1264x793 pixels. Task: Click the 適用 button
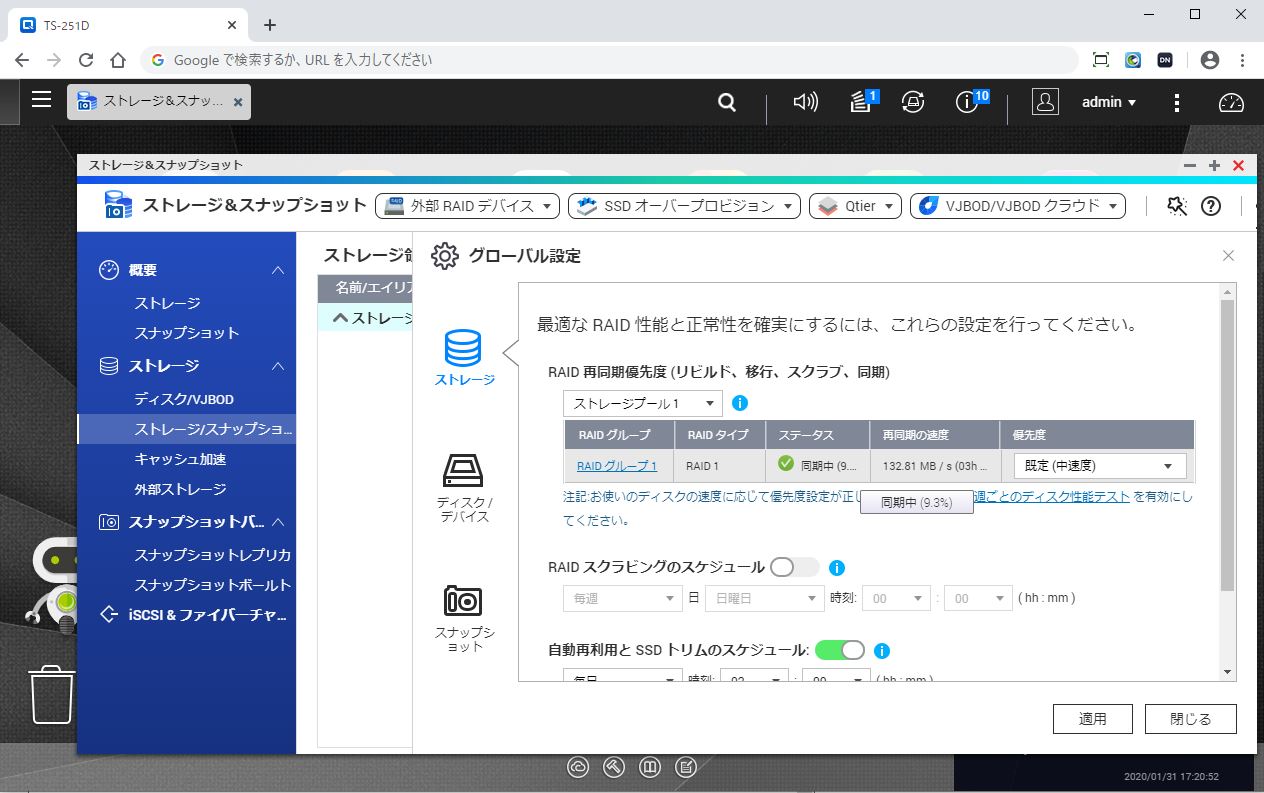click(x=1092, y=718)
